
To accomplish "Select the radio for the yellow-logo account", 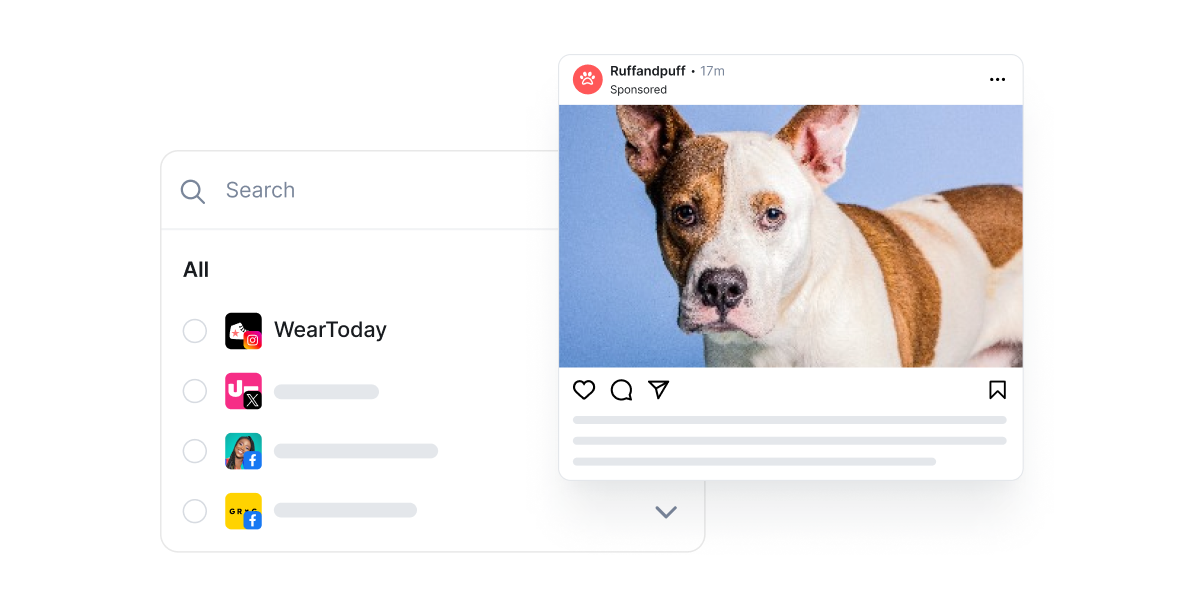I will (195, 511).
